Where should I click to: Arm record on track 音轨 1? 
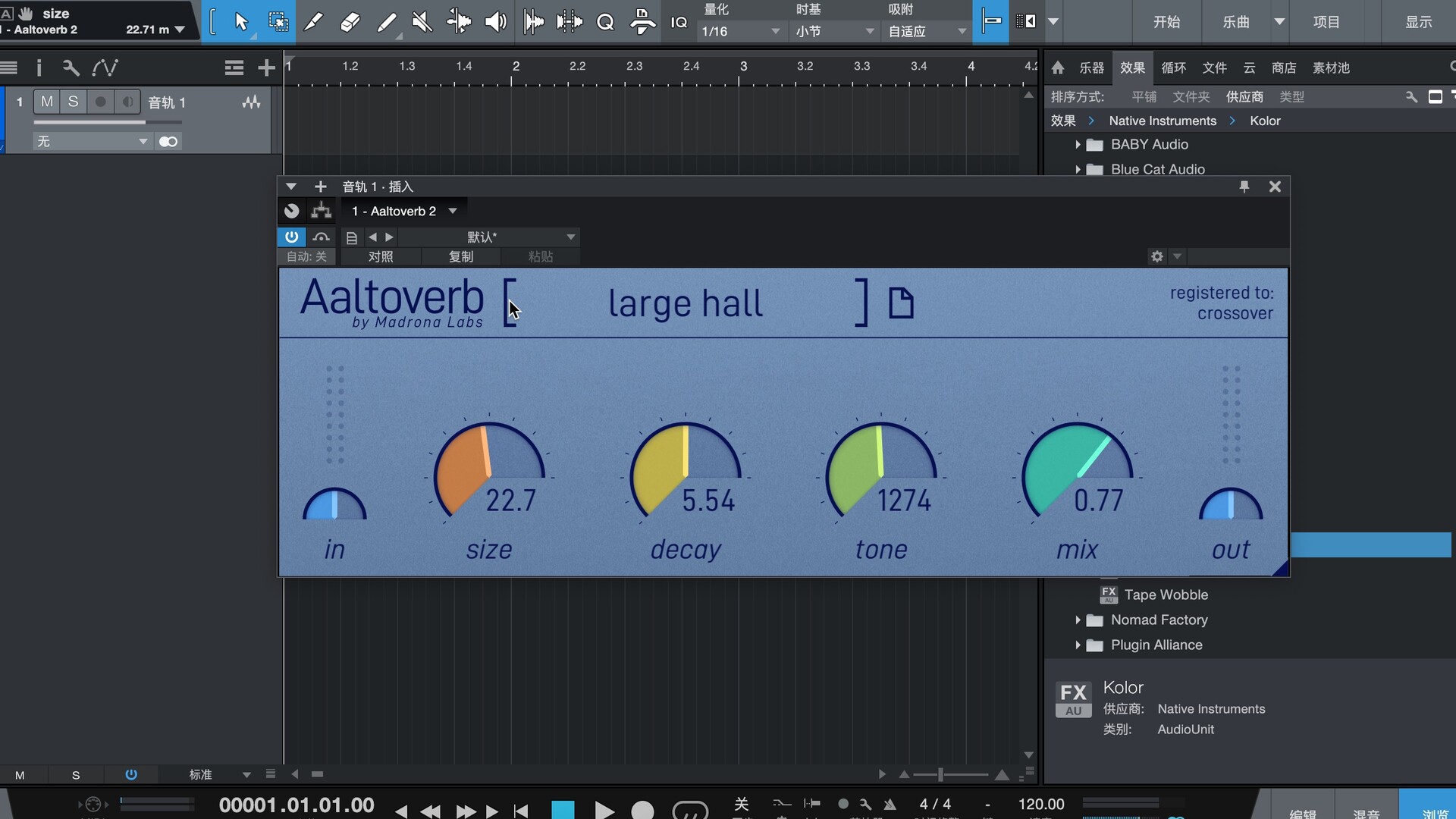pyautogui.click(x=100, y=102)
